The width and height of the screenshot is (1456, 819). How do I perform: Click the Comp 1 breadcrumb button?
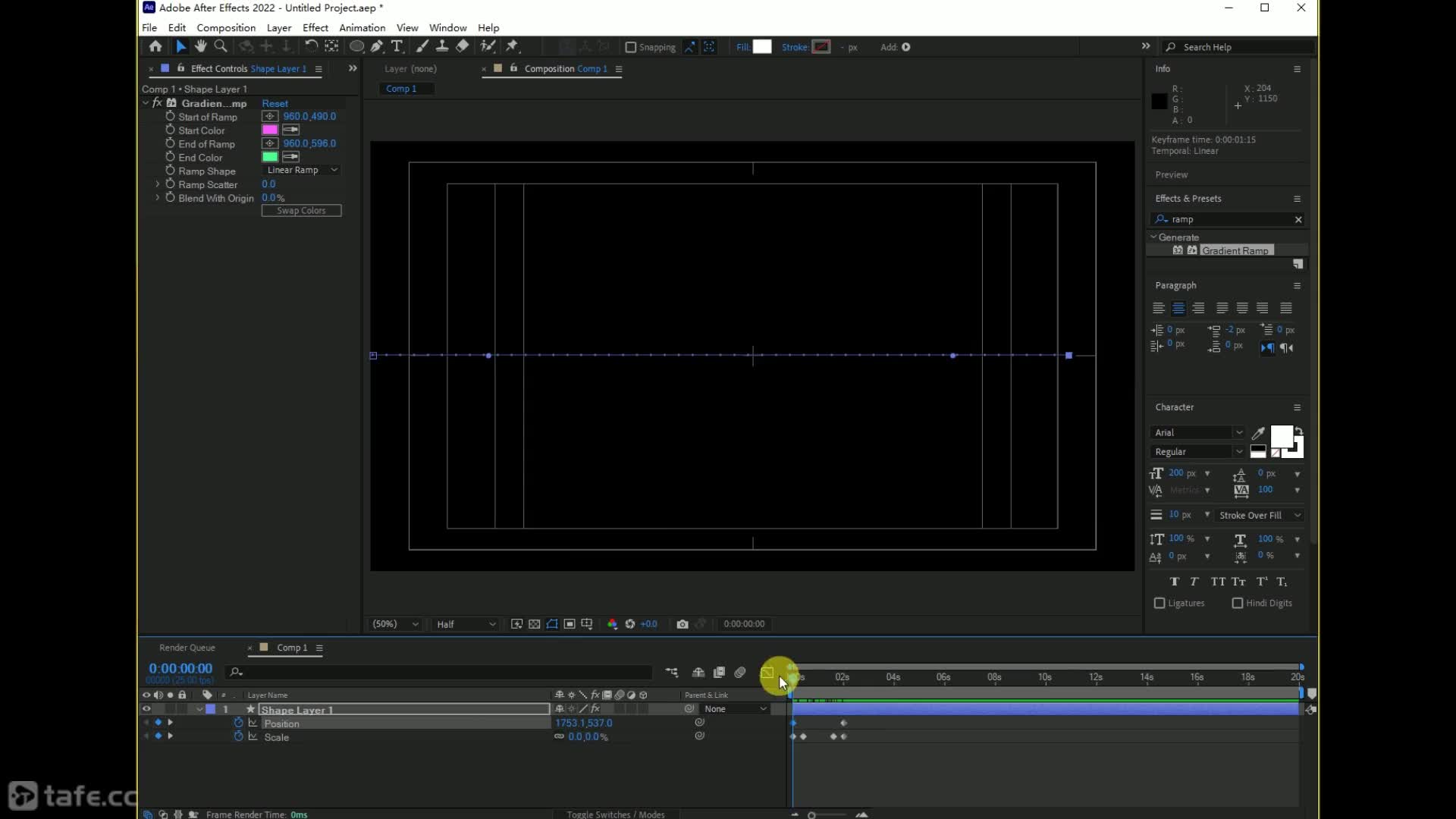[x=406, y=89]
